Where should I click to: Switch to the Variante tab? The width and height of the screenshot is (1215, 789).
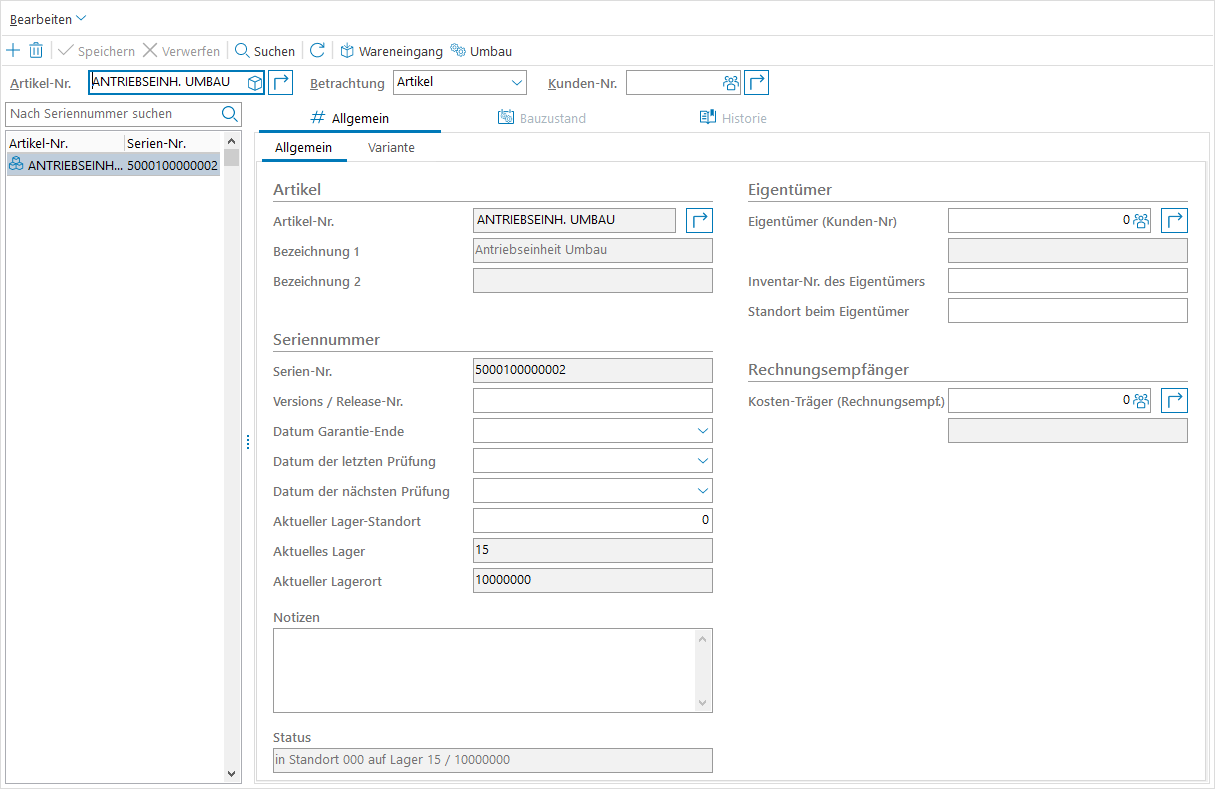391,148
